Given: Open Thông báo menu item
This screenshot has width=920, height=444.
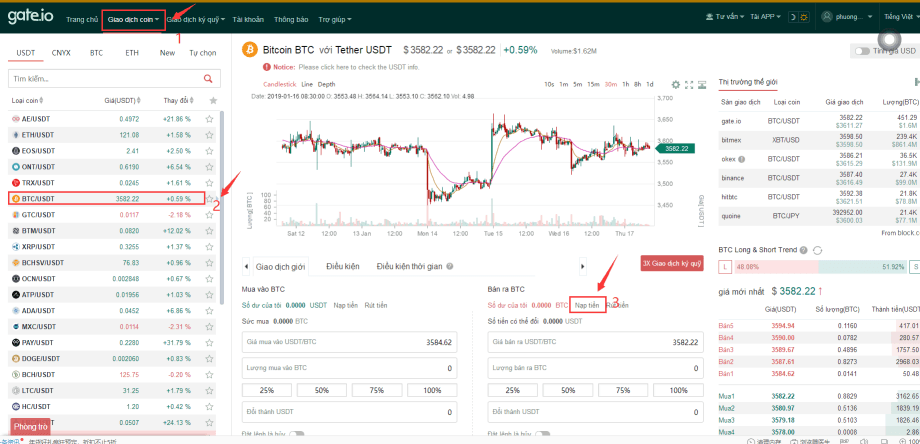Looking at the screenshot, I should coord(291,19).
